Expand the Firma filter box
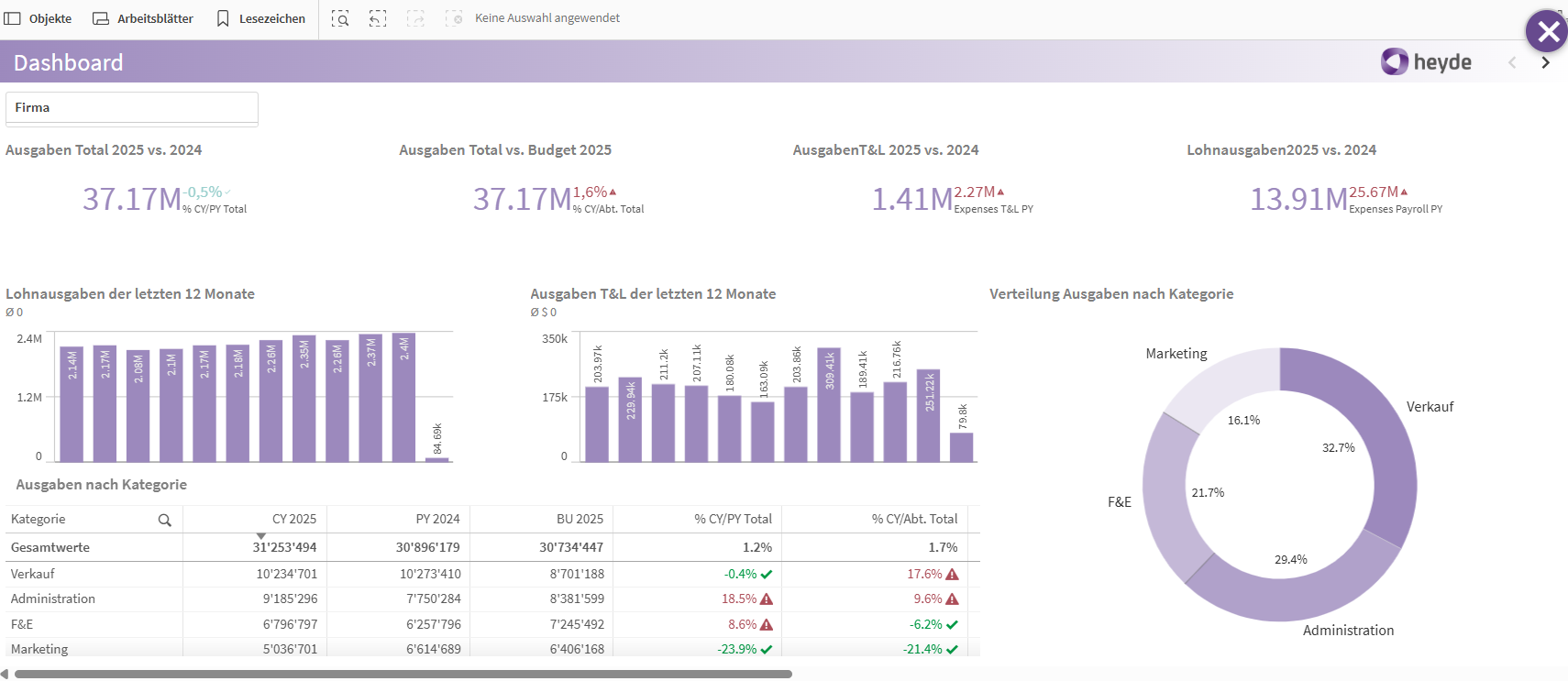Screen dimensions: 1568x681 pyautogui.click(x=131, y=107)
